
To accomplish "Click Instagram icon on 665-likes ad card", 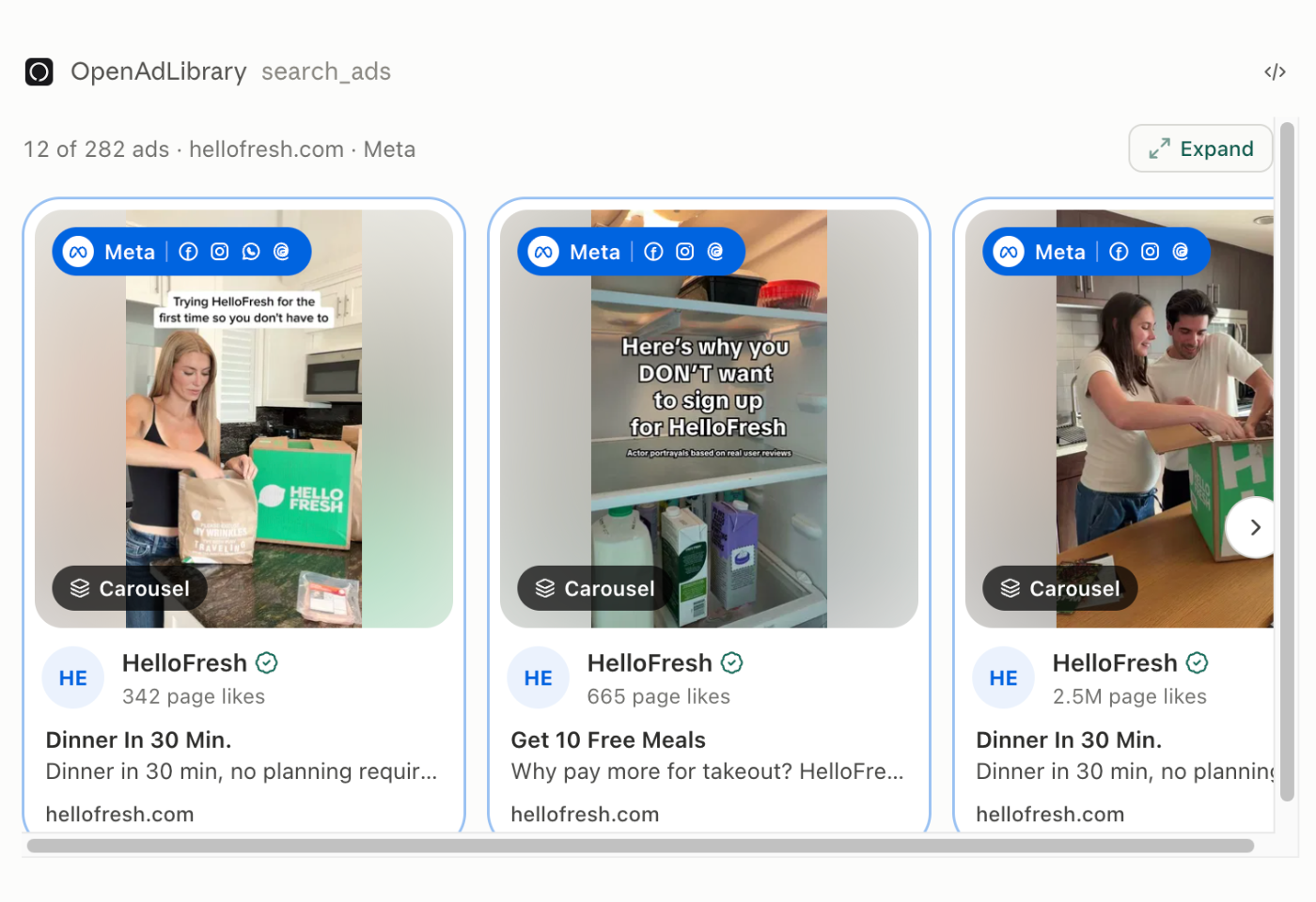I will coord(684,252).
